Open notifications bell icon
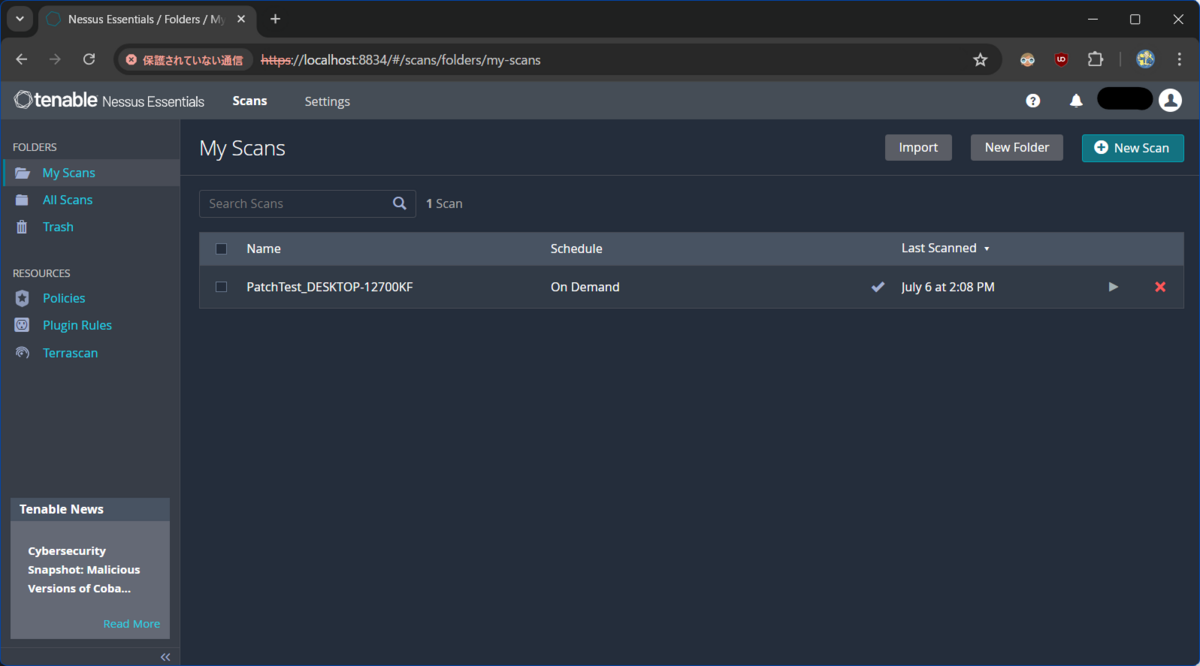1200x666 pixels. [x=1076, y=101]
